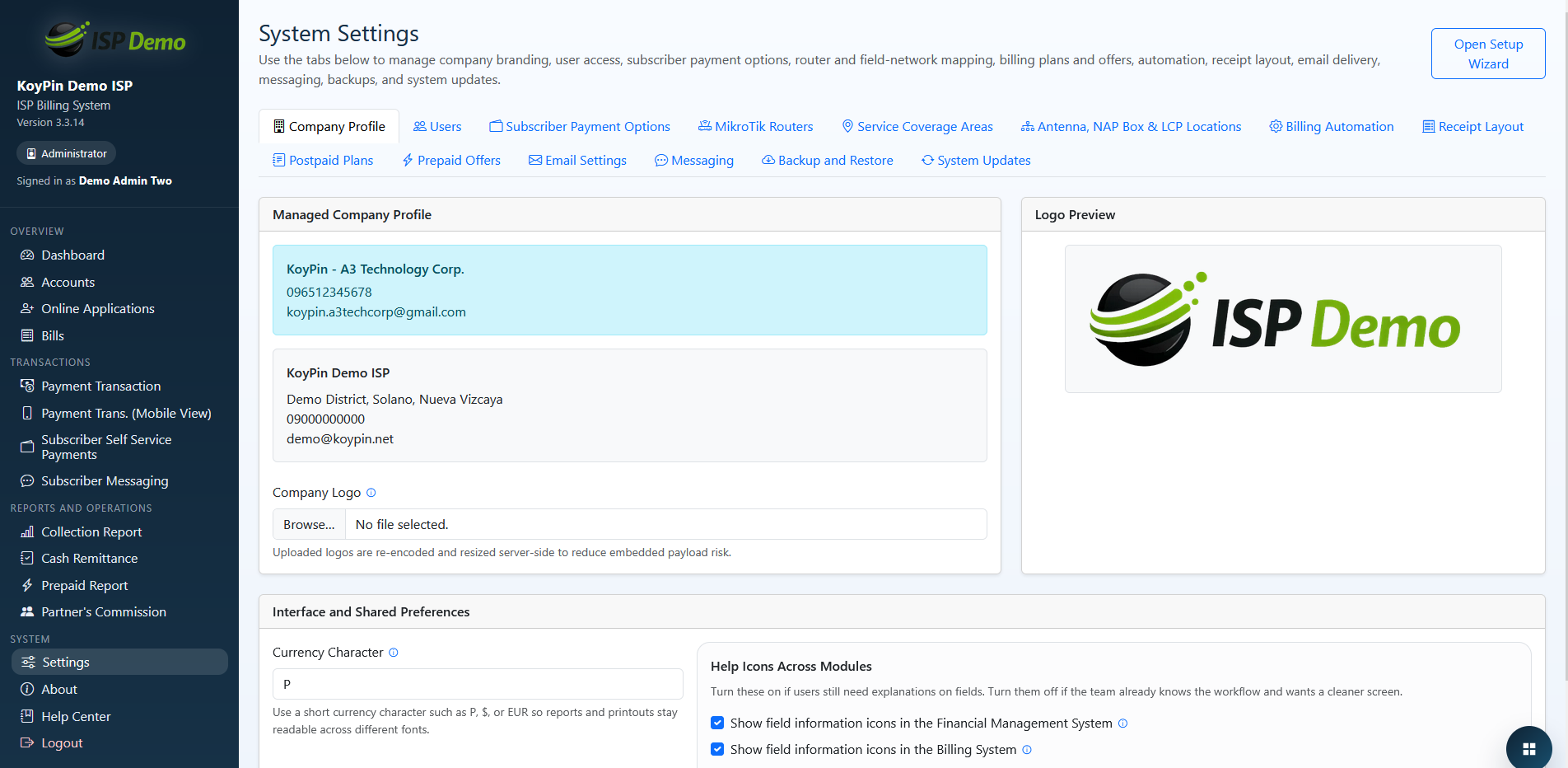Open the Receipt Layout tab

point(1473,126)
